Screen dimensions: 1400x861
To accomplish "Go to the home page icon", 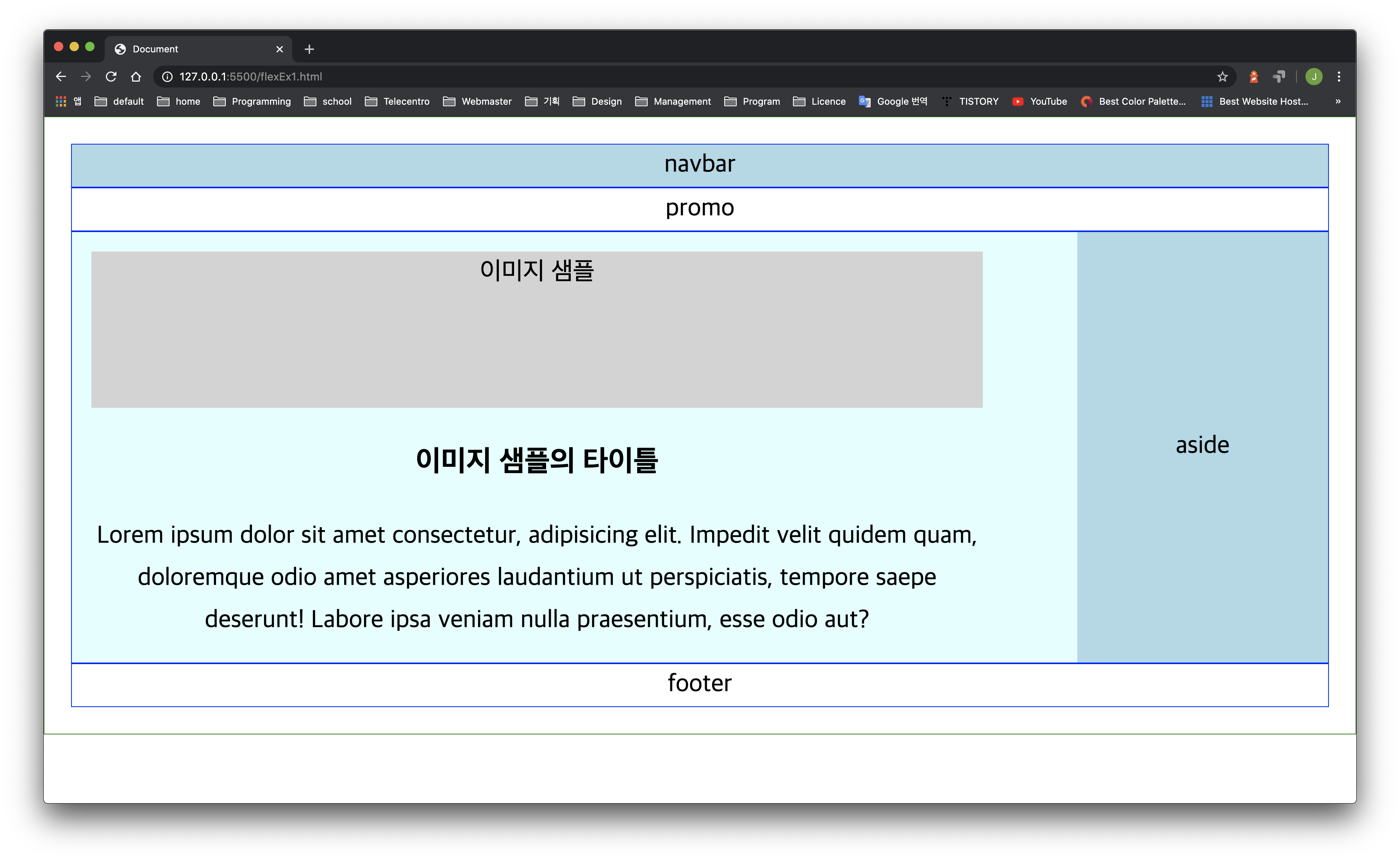I will point(136,76).
